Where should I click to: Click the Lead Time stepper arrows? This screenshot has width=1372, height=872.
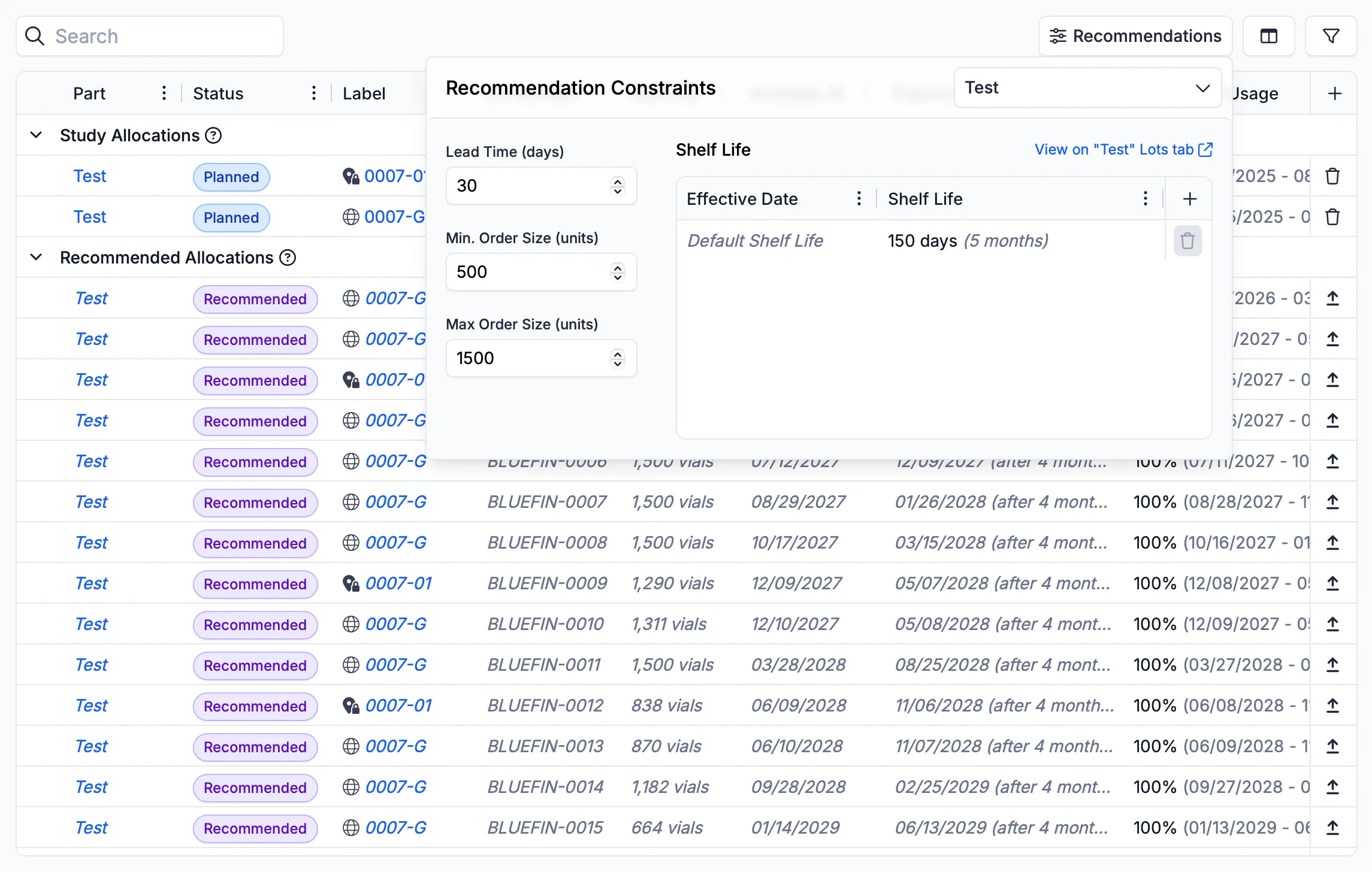617,186
